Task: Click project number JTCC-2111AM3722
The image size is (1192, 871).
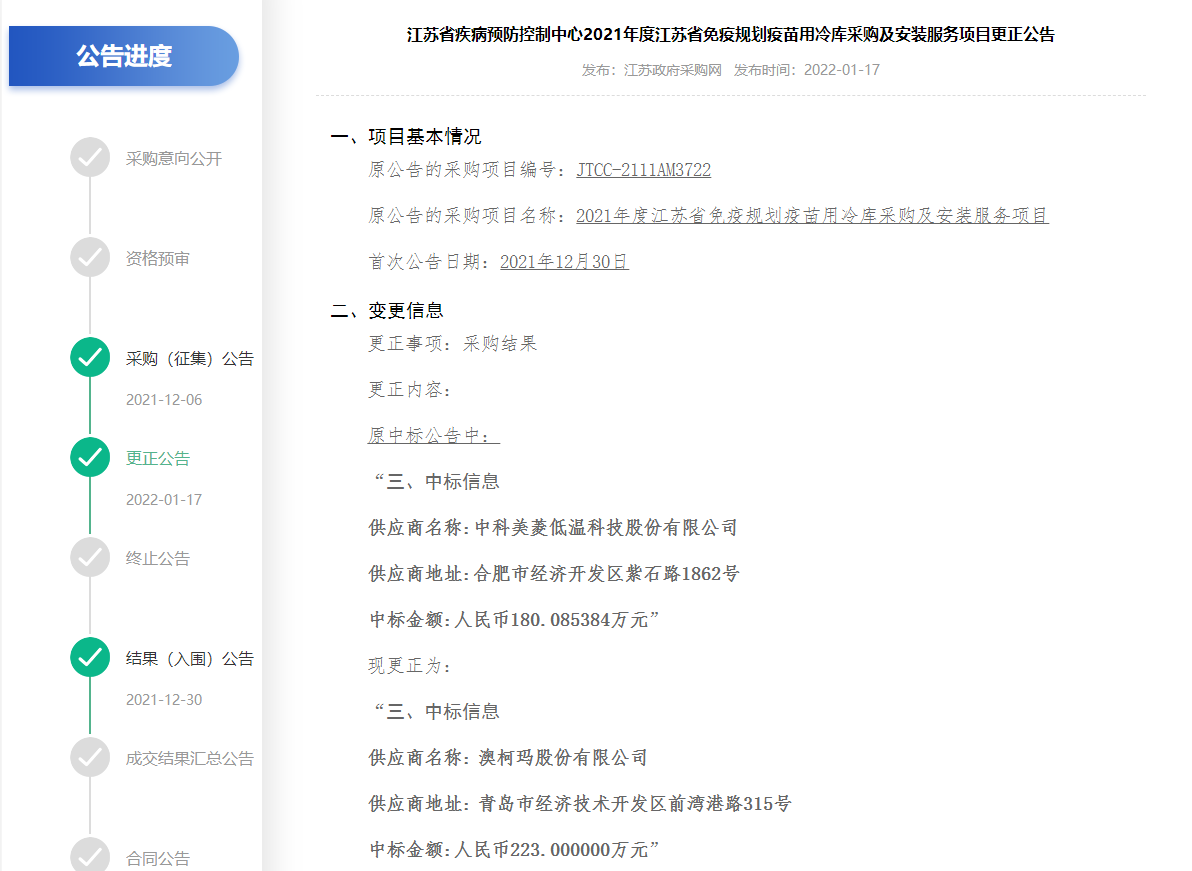Action: click(x=643, y=170)
